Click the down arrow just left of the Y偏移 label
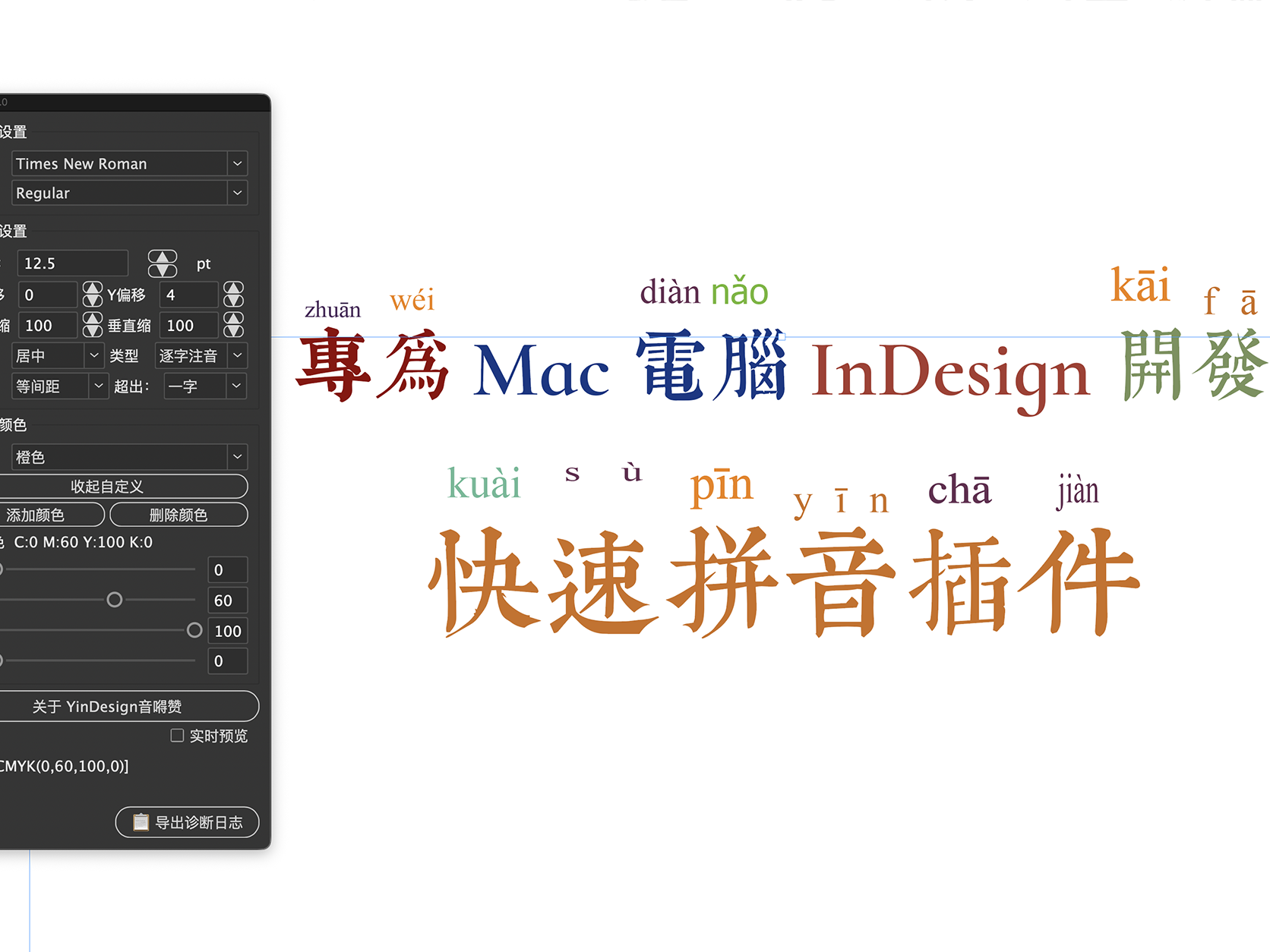Image resolution: width=1270 pixels, height=952 pixels. click(x=93, y=301)
